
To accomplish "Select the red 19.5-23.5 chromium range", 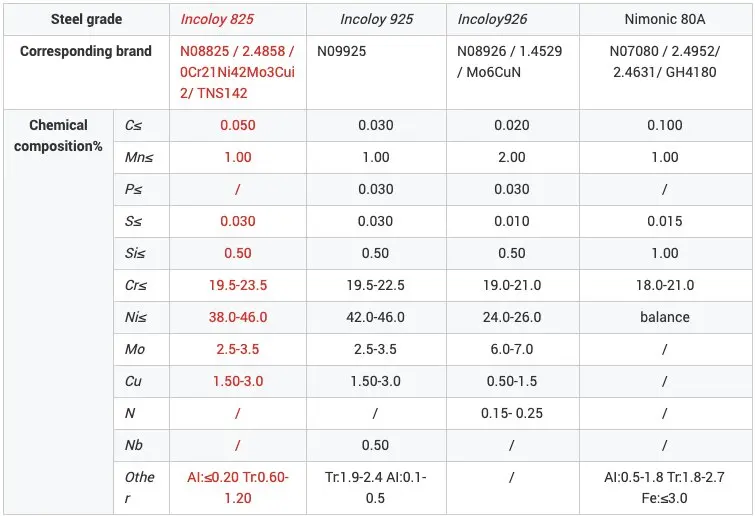I will (237, 285).
